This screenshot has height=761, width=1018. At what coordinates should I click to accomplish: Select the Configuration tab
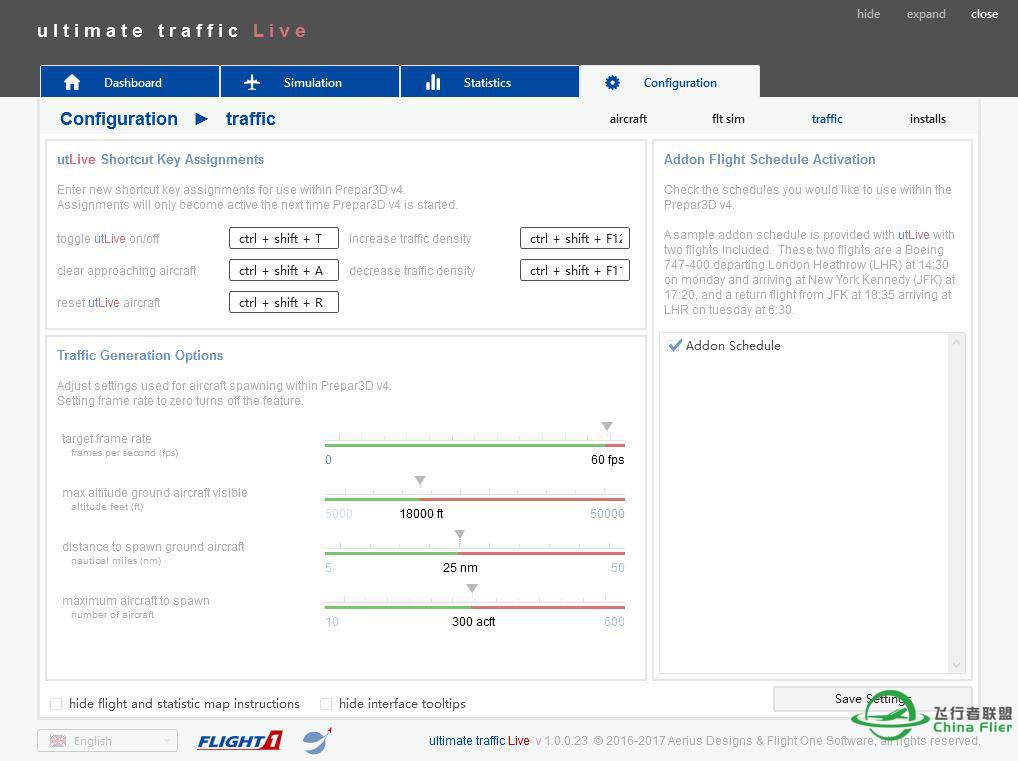point(669,81)
